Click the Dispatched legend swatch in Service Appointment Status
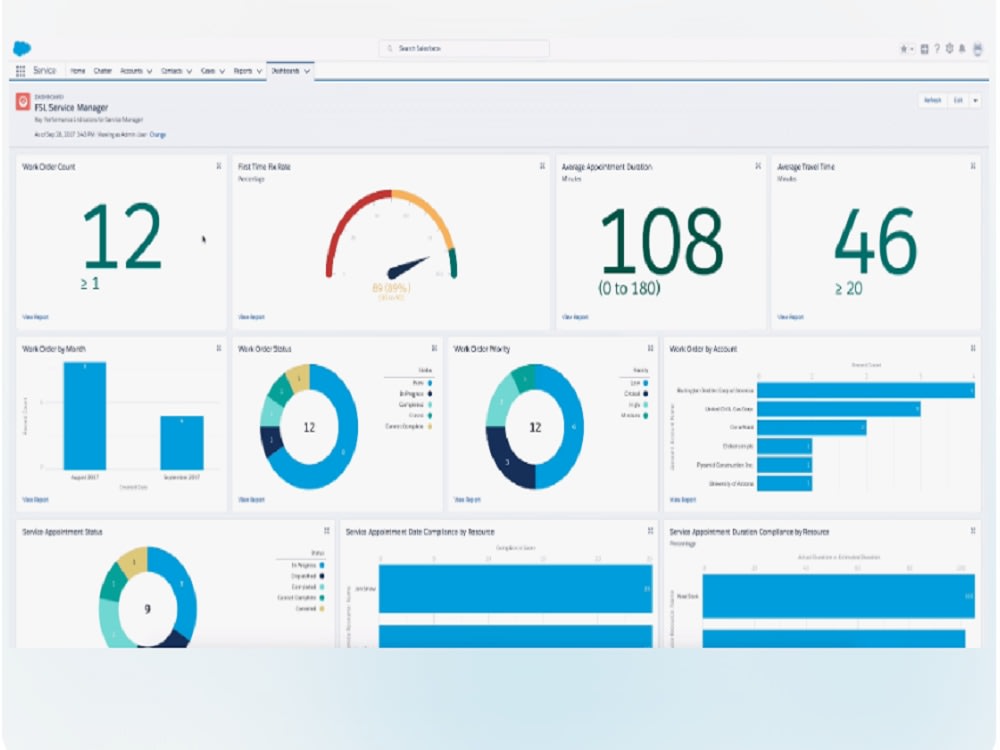This screenshot has width=1000, height=750. (x=322, y=576)
